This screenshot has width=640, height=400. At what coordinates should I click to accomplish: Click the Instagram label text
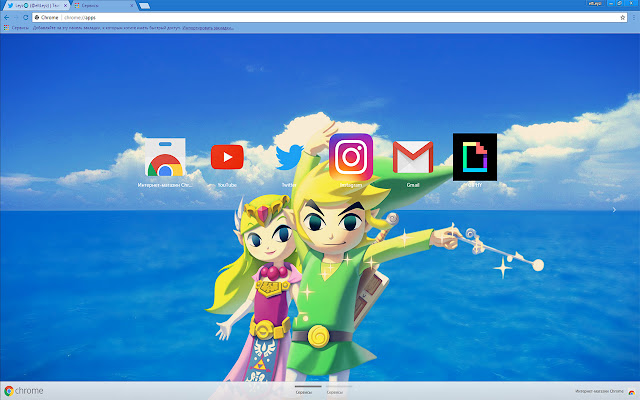tap(351, 185)
